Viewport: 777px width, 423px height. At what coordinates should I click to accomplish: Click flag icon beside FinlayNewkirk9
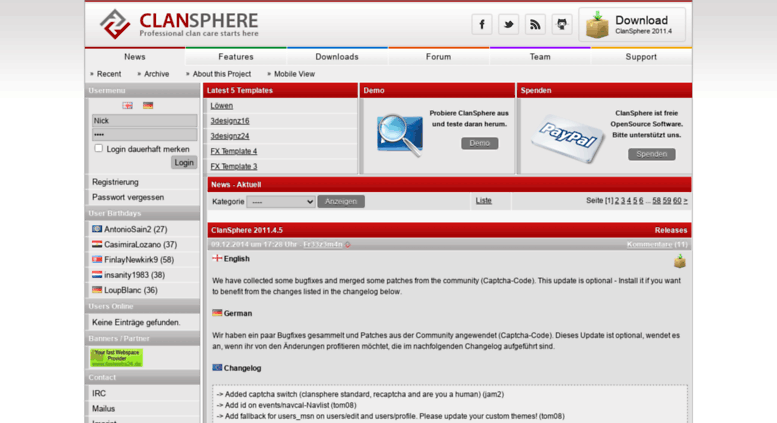[x=97, y=259]
